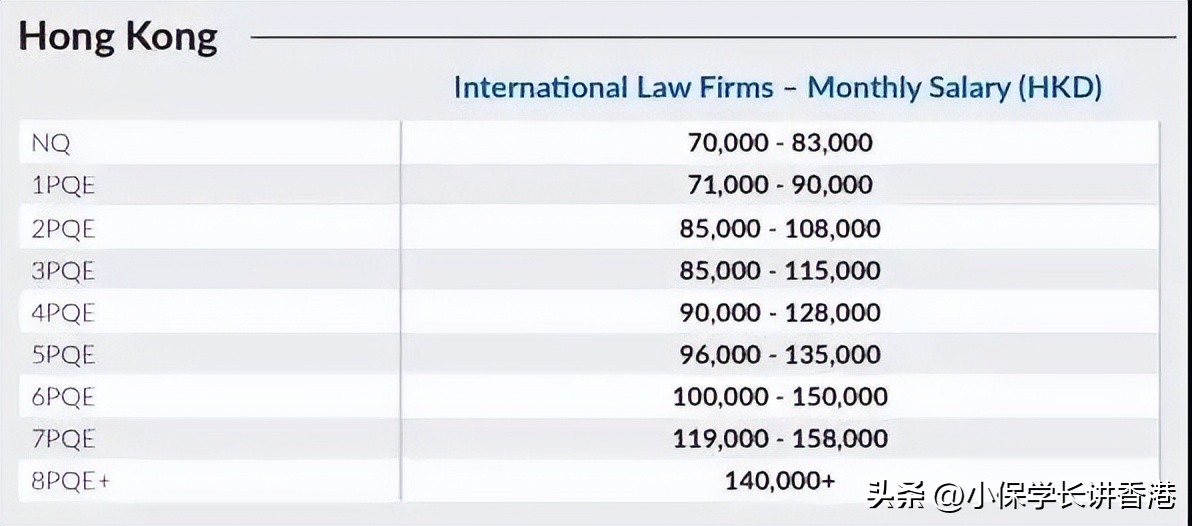The height and width of the screenshot is (526, 1192).
Task: Click the 71,000 - 90,000 salary cell
Action: pos(780,185)
